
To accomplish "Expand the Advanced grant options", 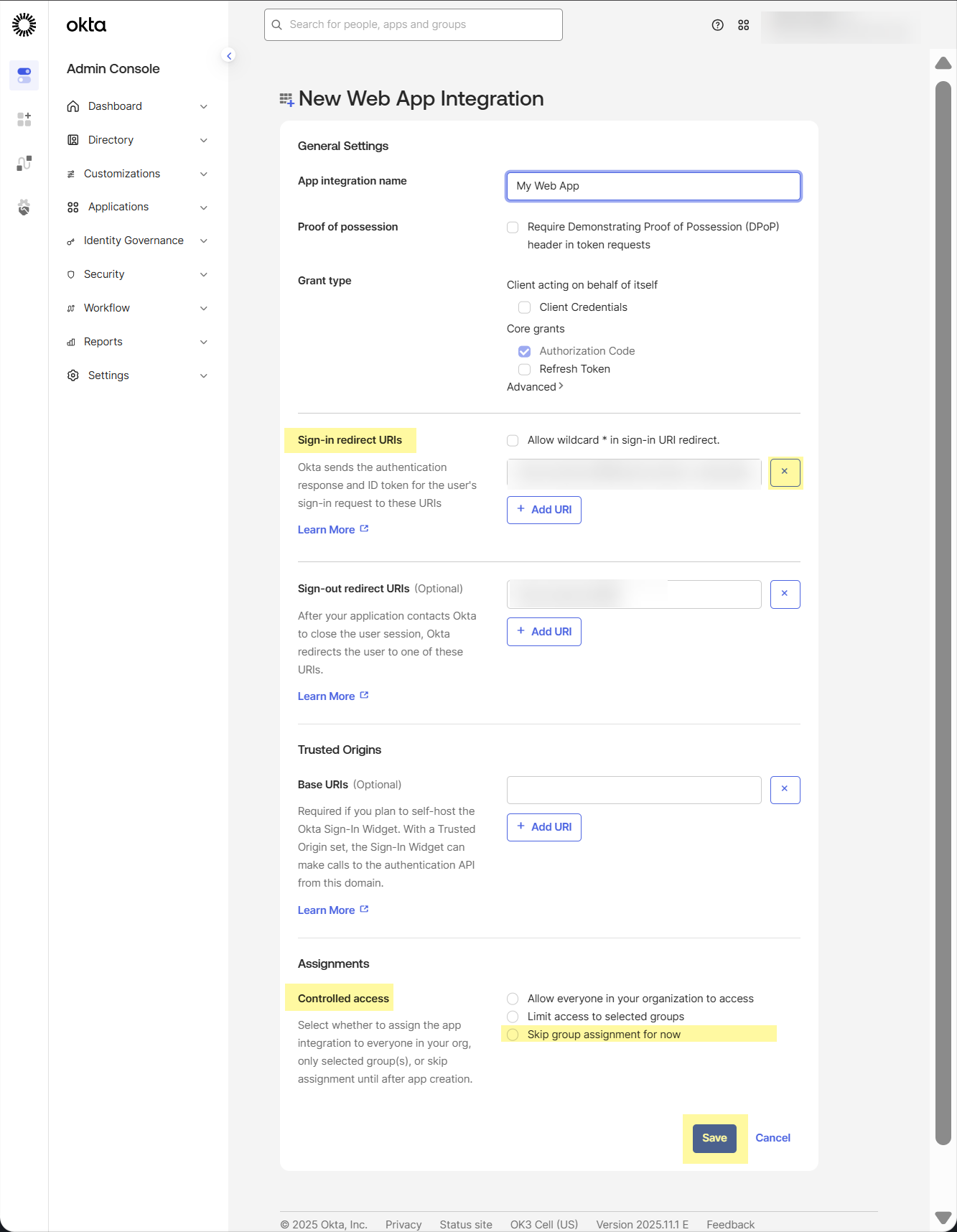I will point(535,387).
